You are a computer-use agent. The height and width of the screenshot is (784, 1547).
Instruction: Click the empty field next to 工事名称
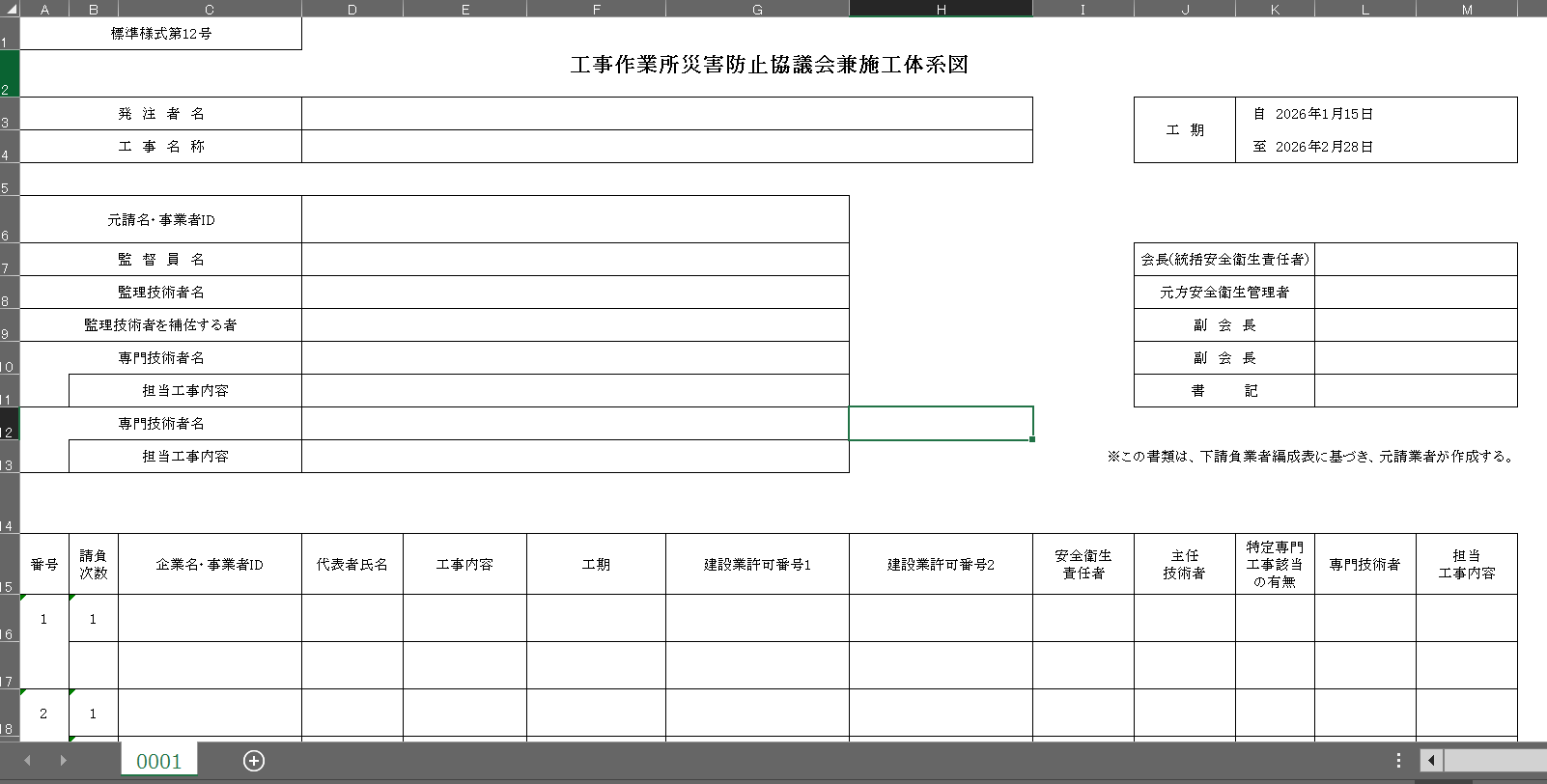[x=666, y=147]
